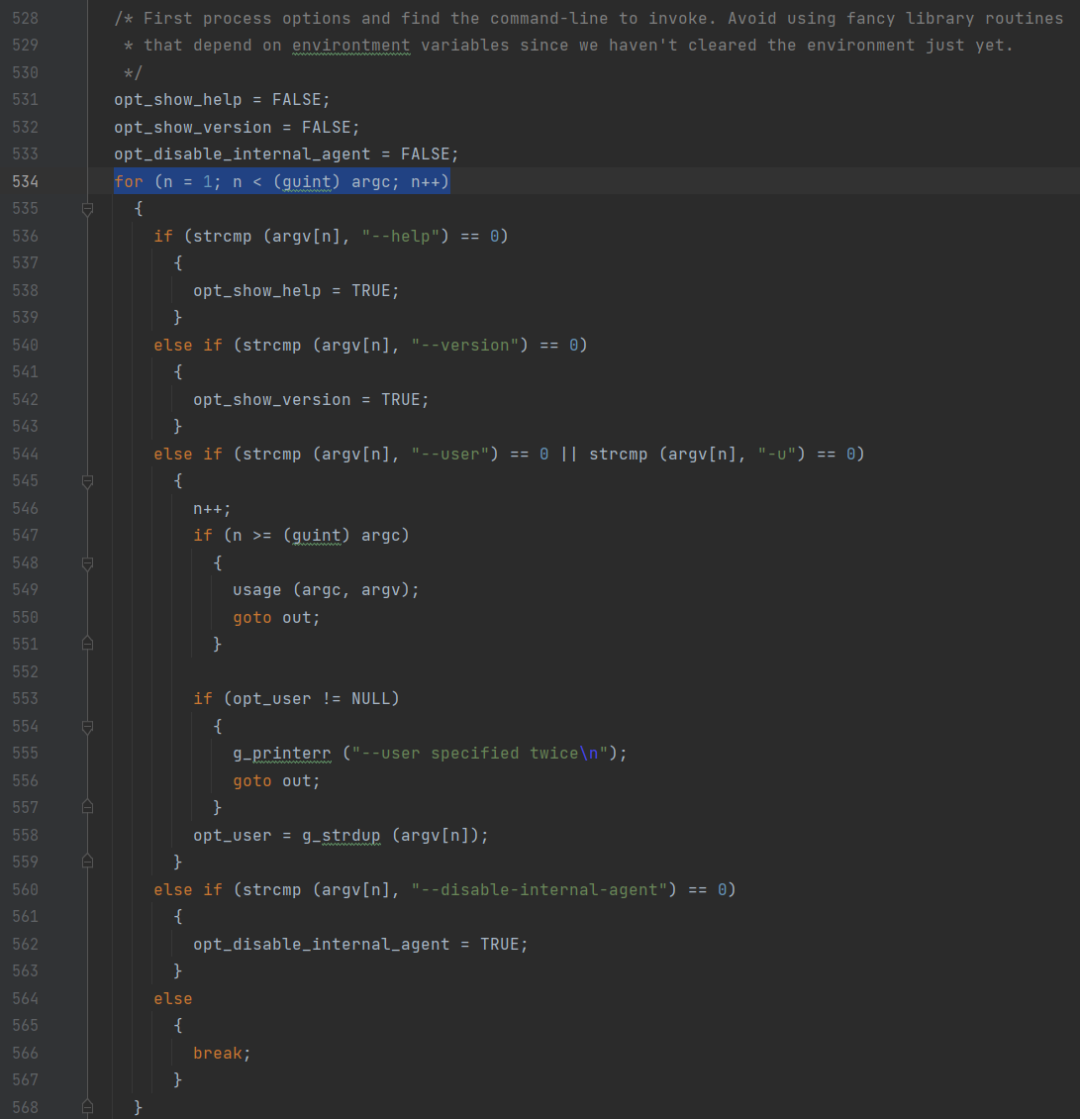
Task: Collapse the opt_user NULL check block at line 554
Action: click(87, 726)
